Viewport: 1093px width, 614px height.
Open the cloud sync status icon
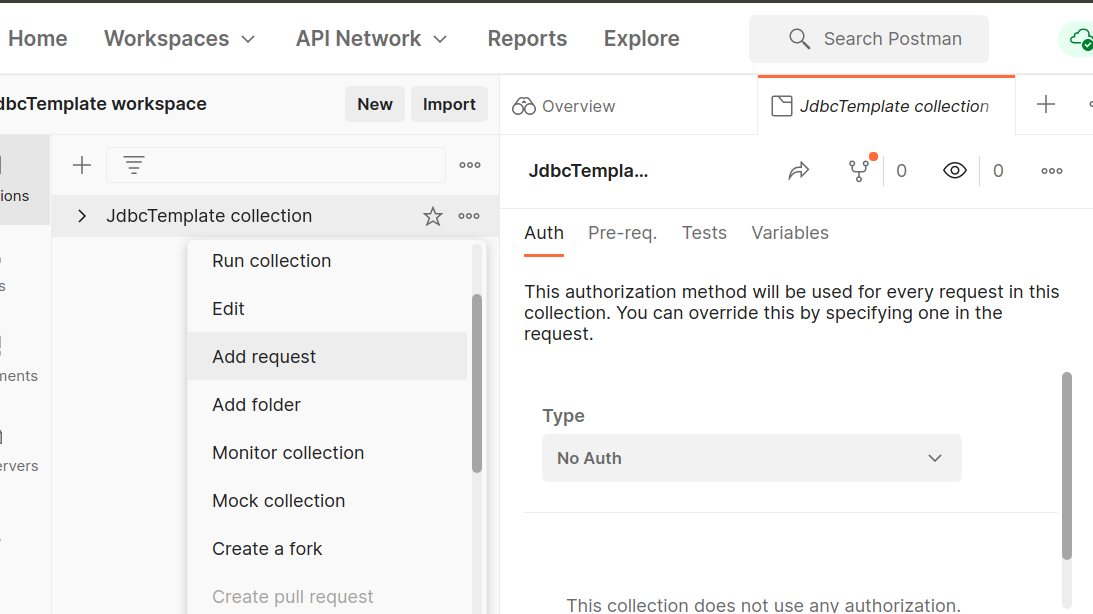1080,40
